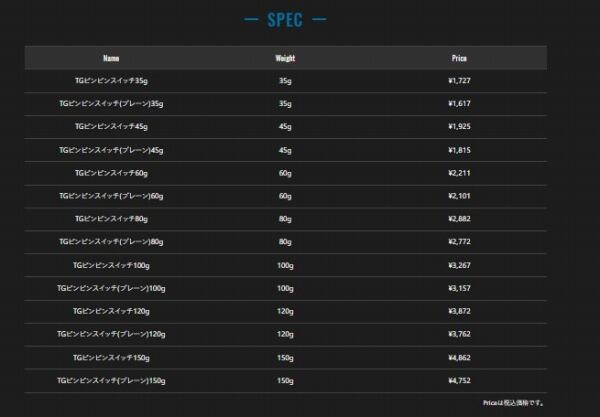
Task: Click the Weight column header
Action: tap(285, 58)
